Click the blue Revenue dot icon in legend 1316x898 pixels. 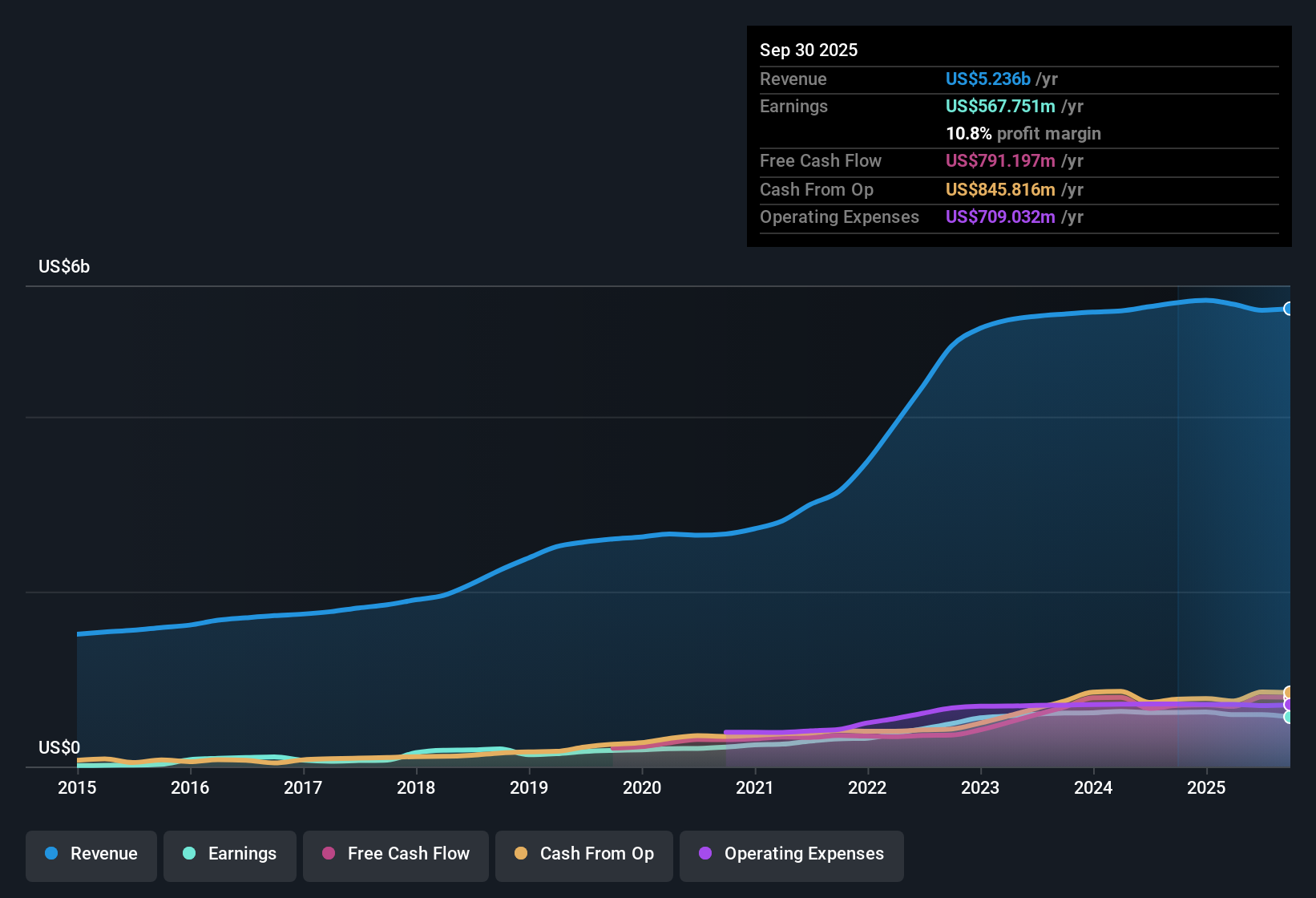pos(50,854)
